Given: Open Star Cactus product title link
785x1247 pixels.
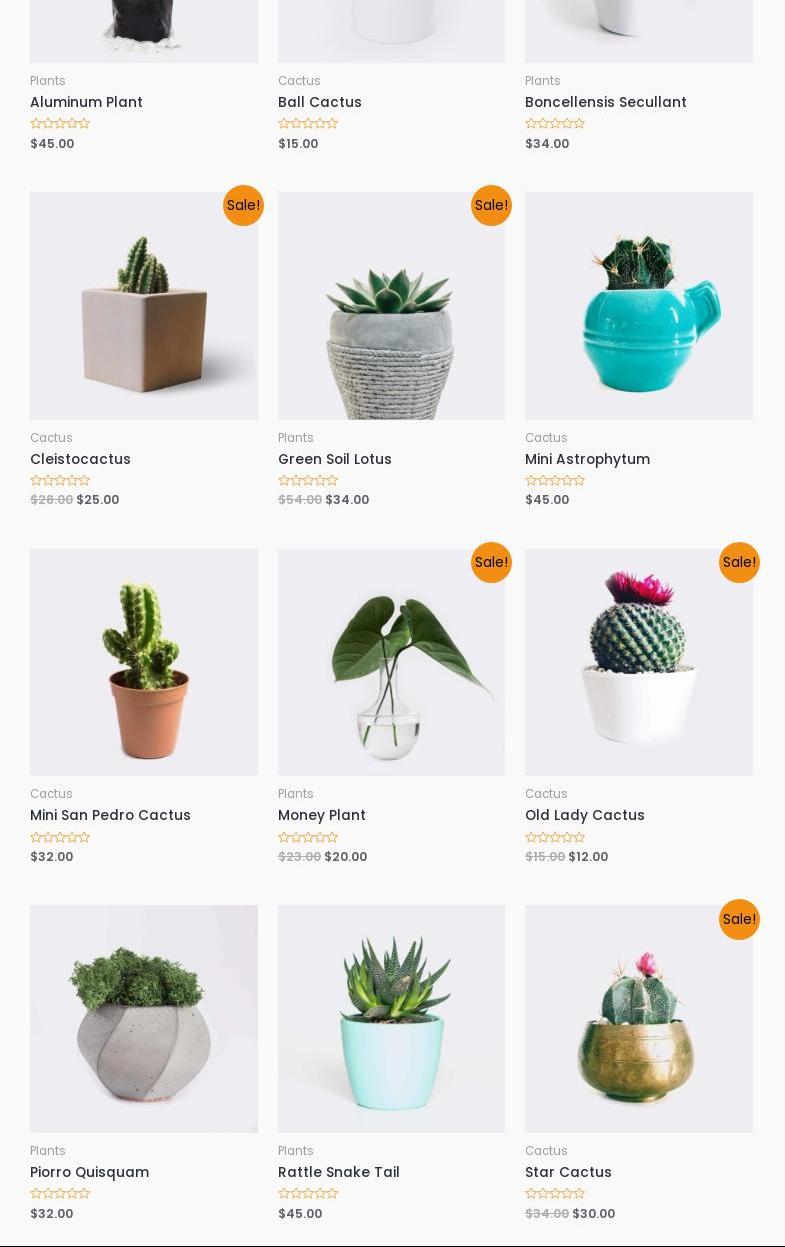Looking at the screenshot, I should coord(568,1172).
